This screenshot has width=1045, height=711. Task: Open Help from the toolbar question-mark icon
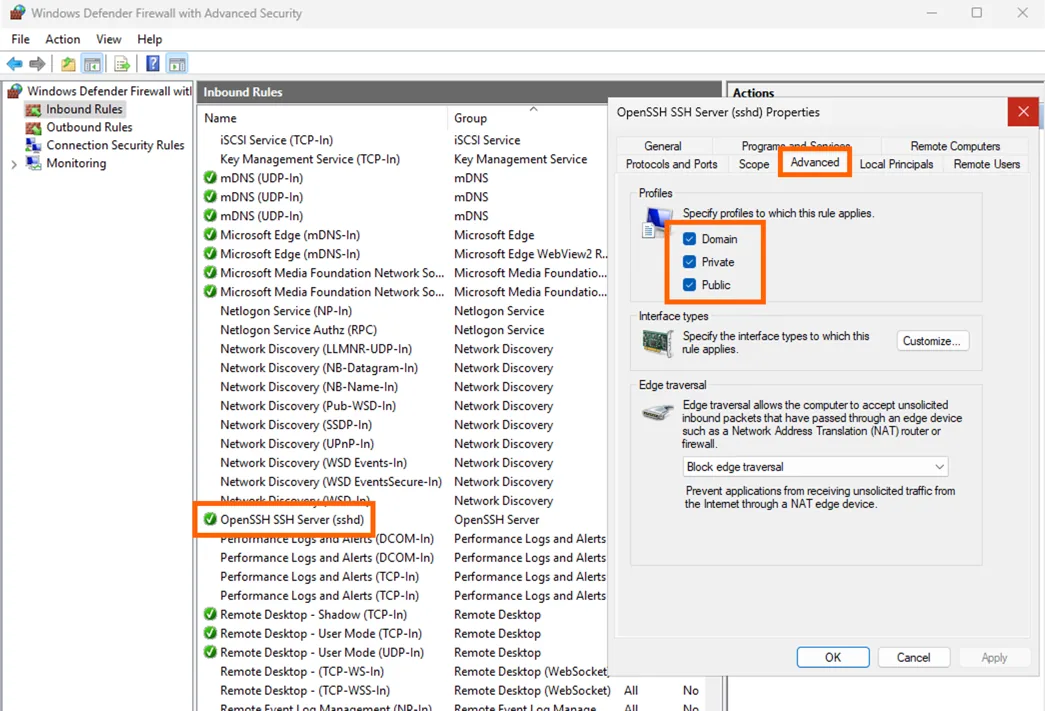153,63
